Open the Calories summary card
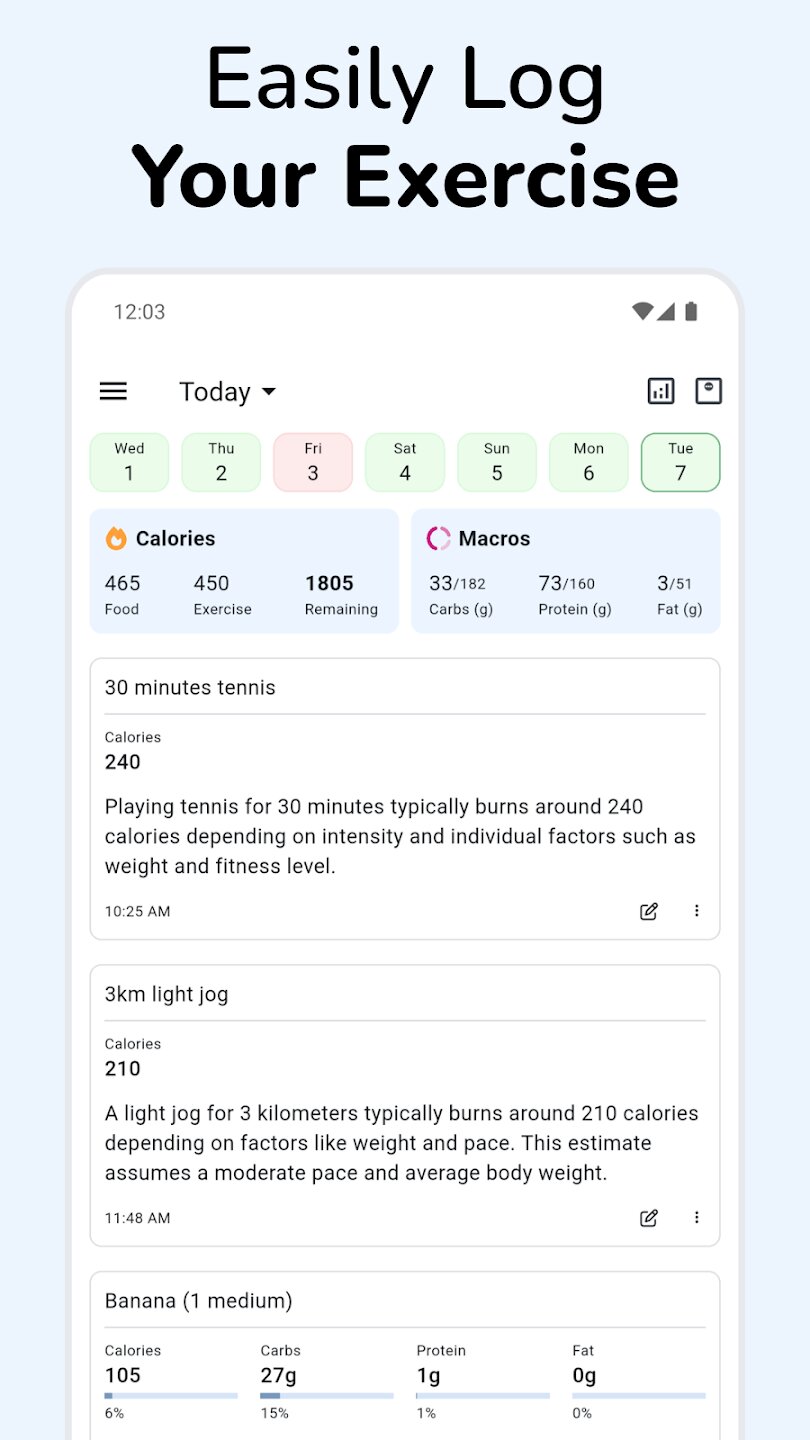This screenshot has width=810, height=1440. 244,571
